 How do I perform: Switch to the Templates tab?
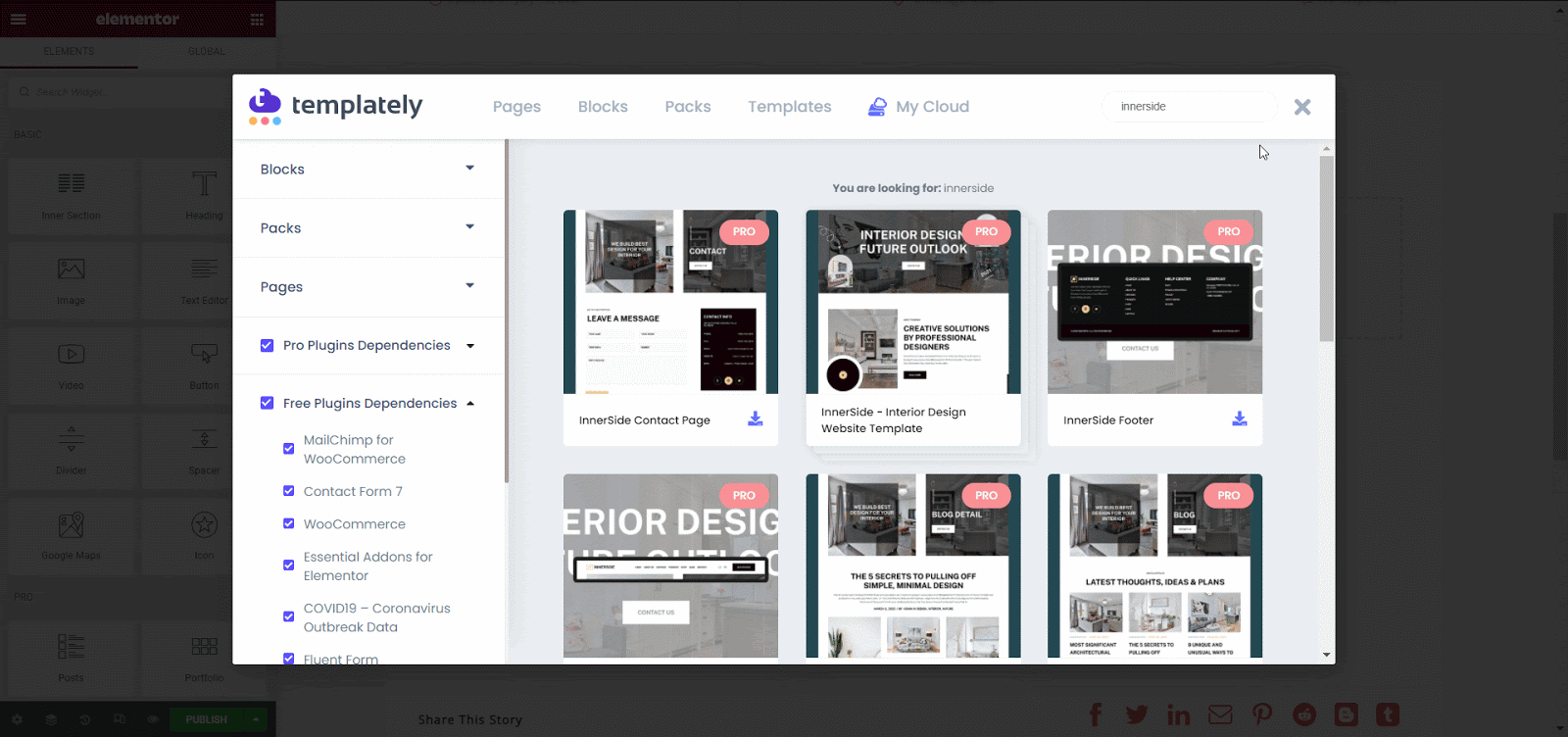coord(790,107)
